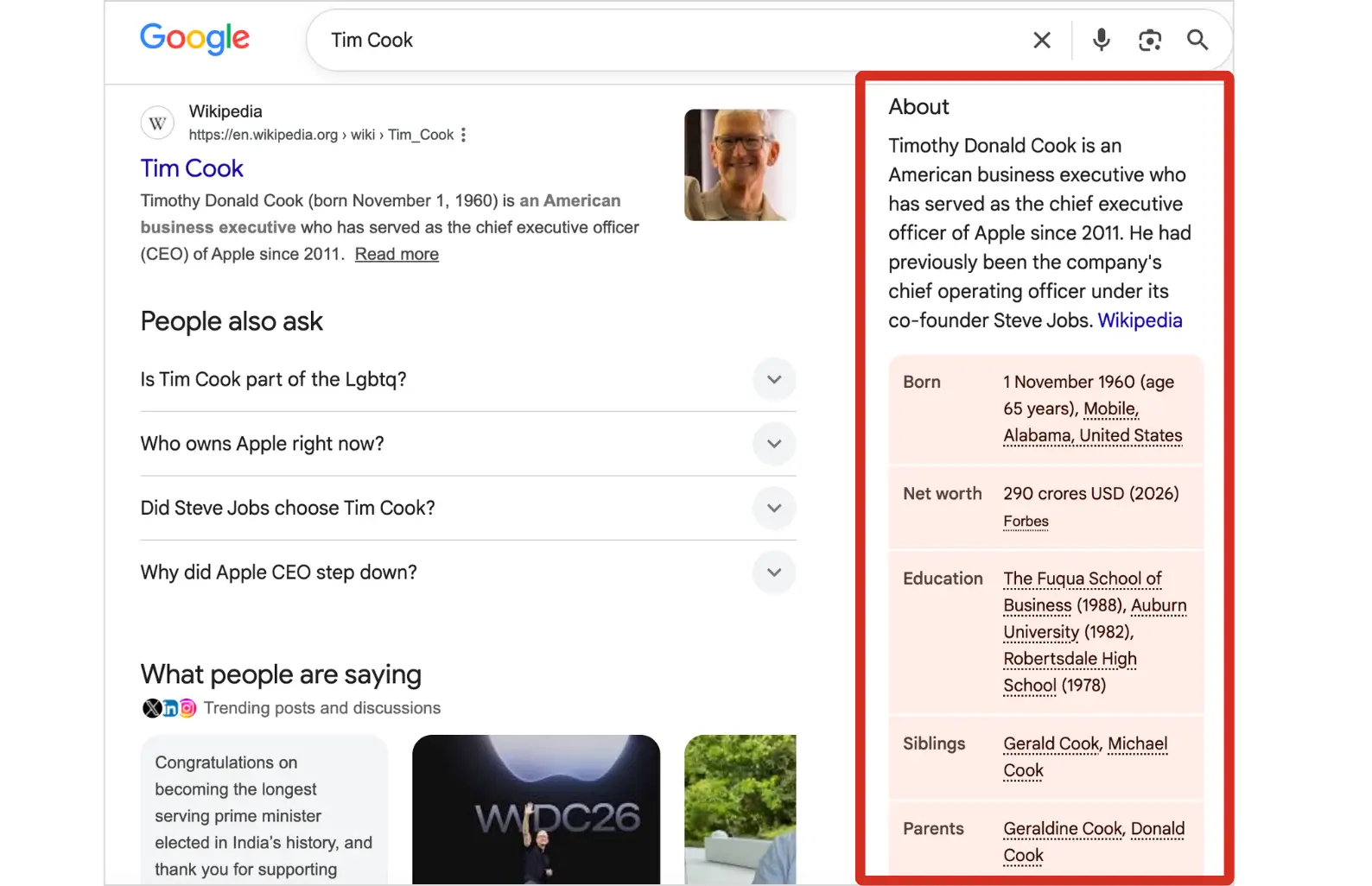Open the Gerald Cook sibling link
Image resolution: width=1372 pixels, height=886 pixels.
click(x=1051, y=744)
